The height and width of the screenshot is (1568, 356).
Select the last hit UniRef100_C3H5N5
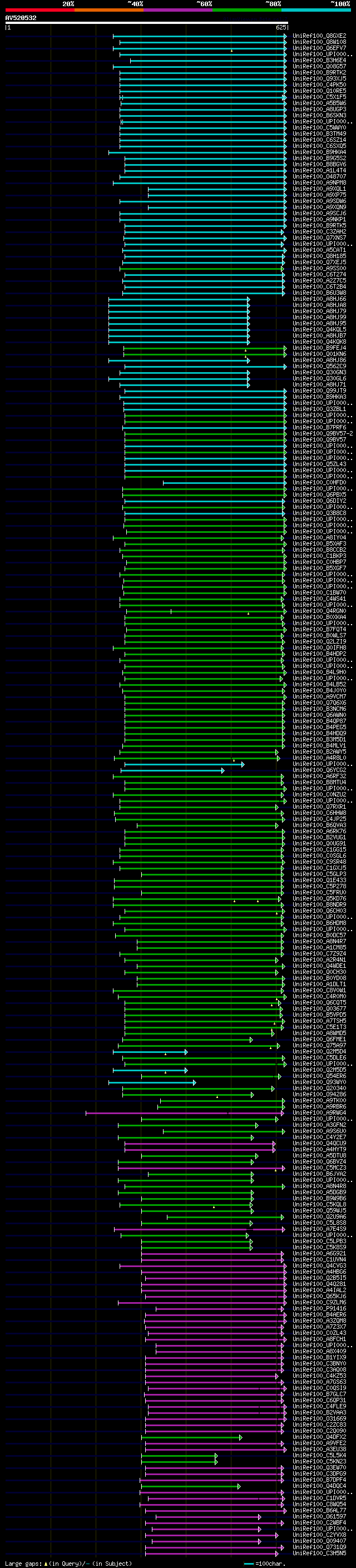pos(319,1553)
